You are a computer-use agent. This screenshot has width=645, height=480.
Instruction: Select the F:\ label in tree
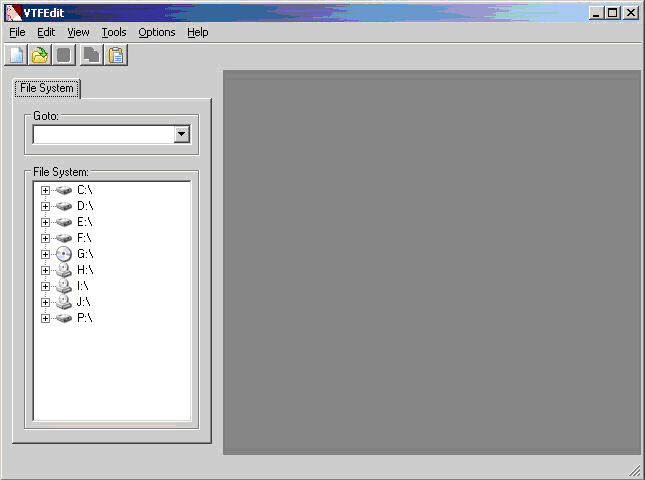pos(84,238)
